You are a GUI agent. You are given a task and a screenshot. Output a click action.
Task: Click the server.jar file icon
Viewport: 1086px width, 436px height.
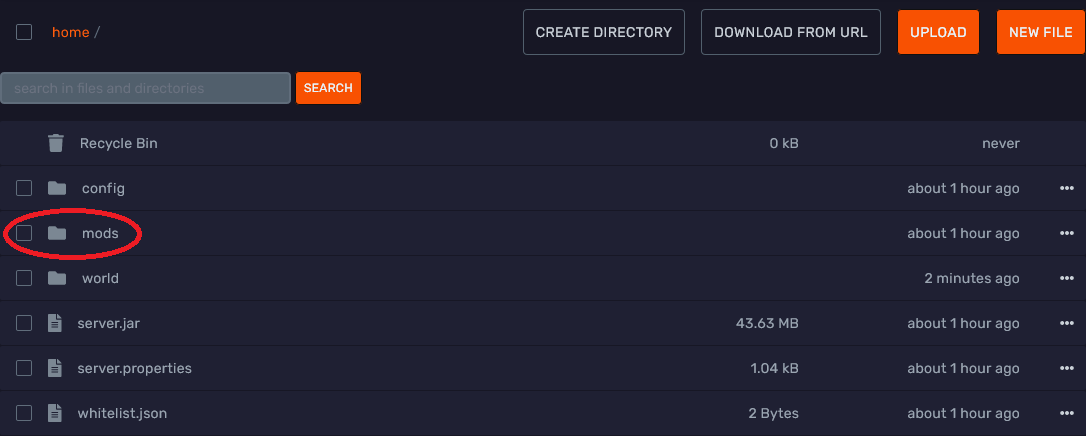point(55,323)
